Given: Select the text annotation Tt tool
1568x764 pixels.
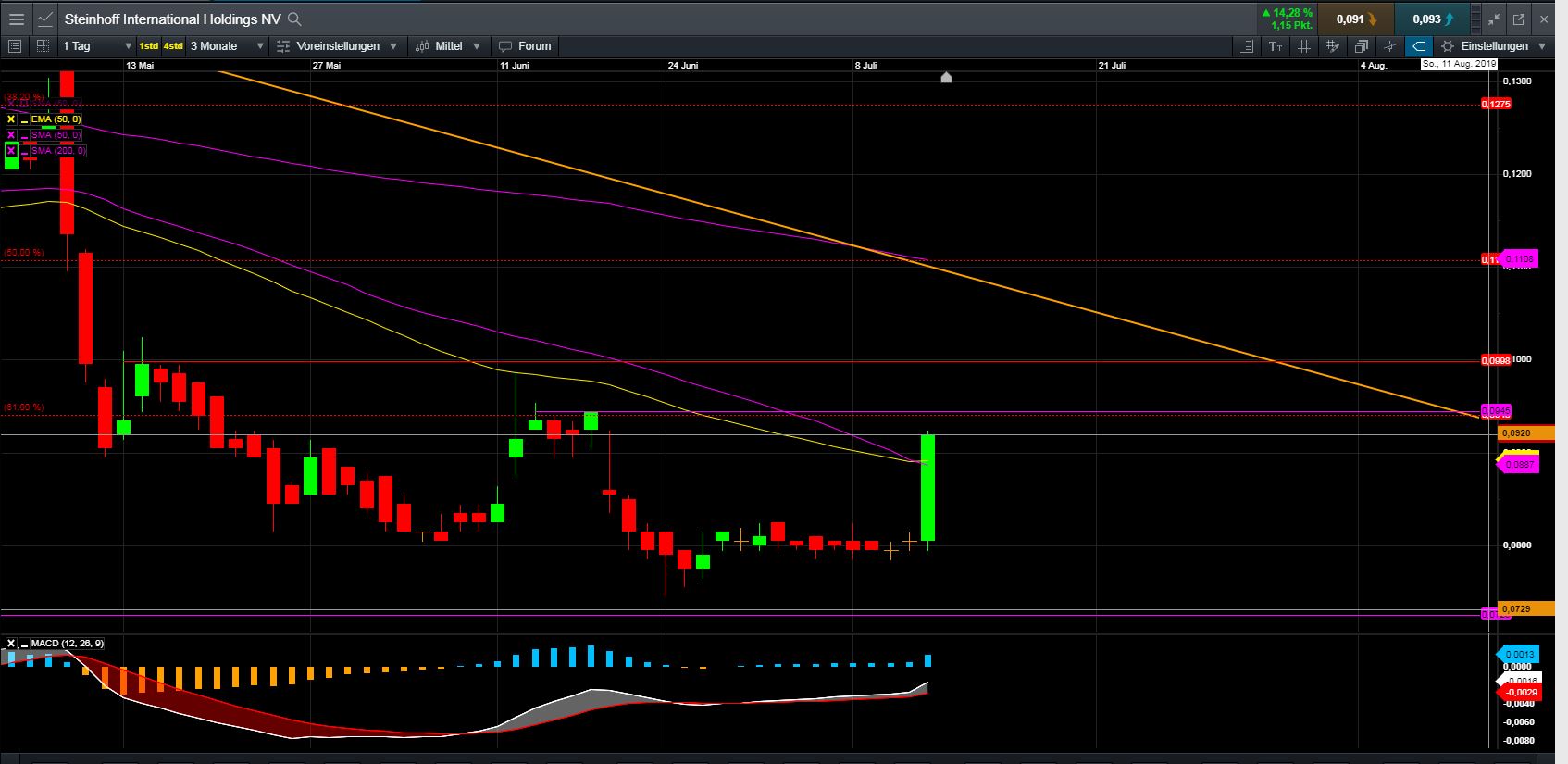Looking at the screenshot, I should (1276, 45).
